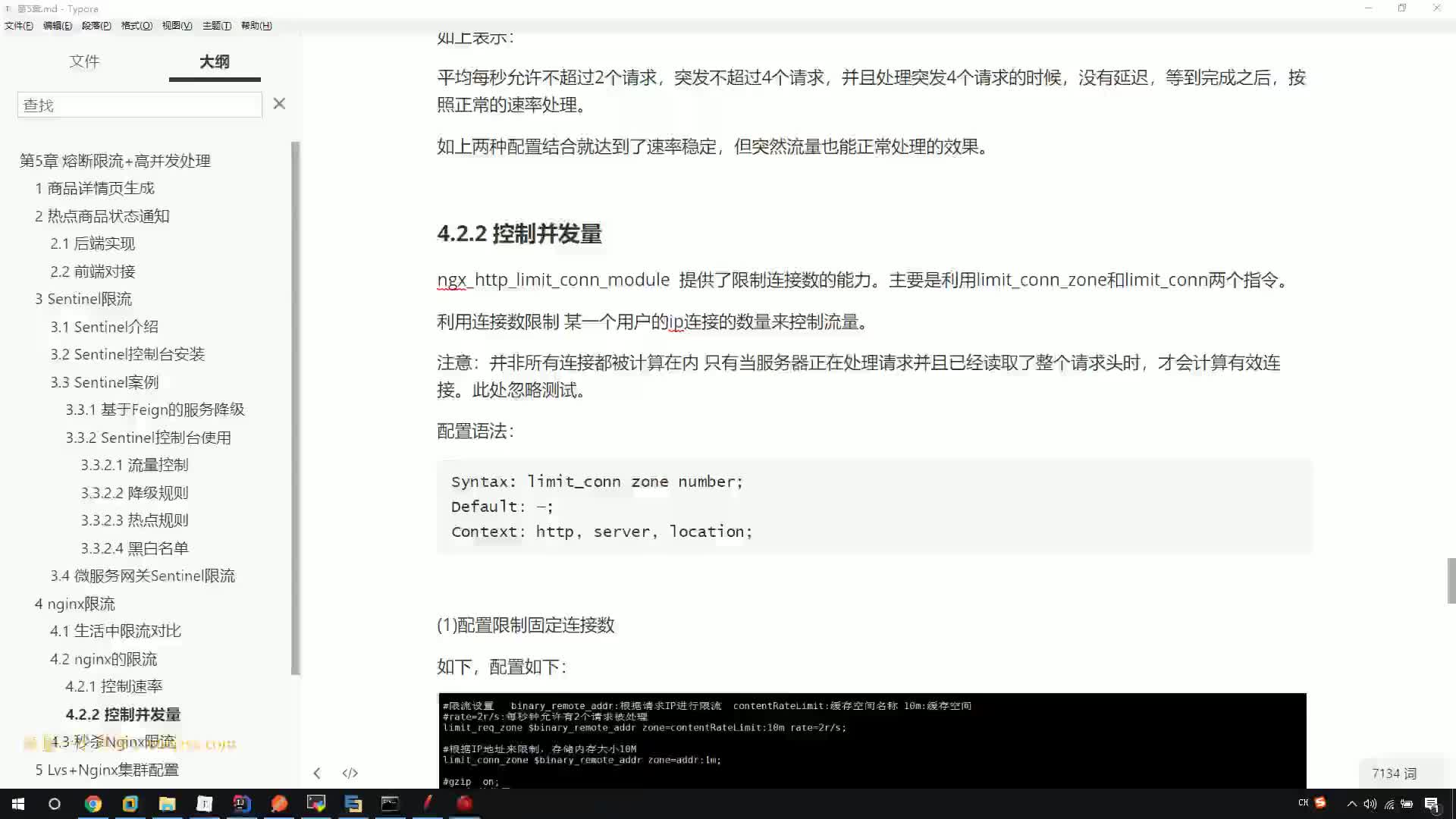Open the command prompt from taskbar
The width and height of the screenshot is (1456, 819).
click(x=391, y=804)
